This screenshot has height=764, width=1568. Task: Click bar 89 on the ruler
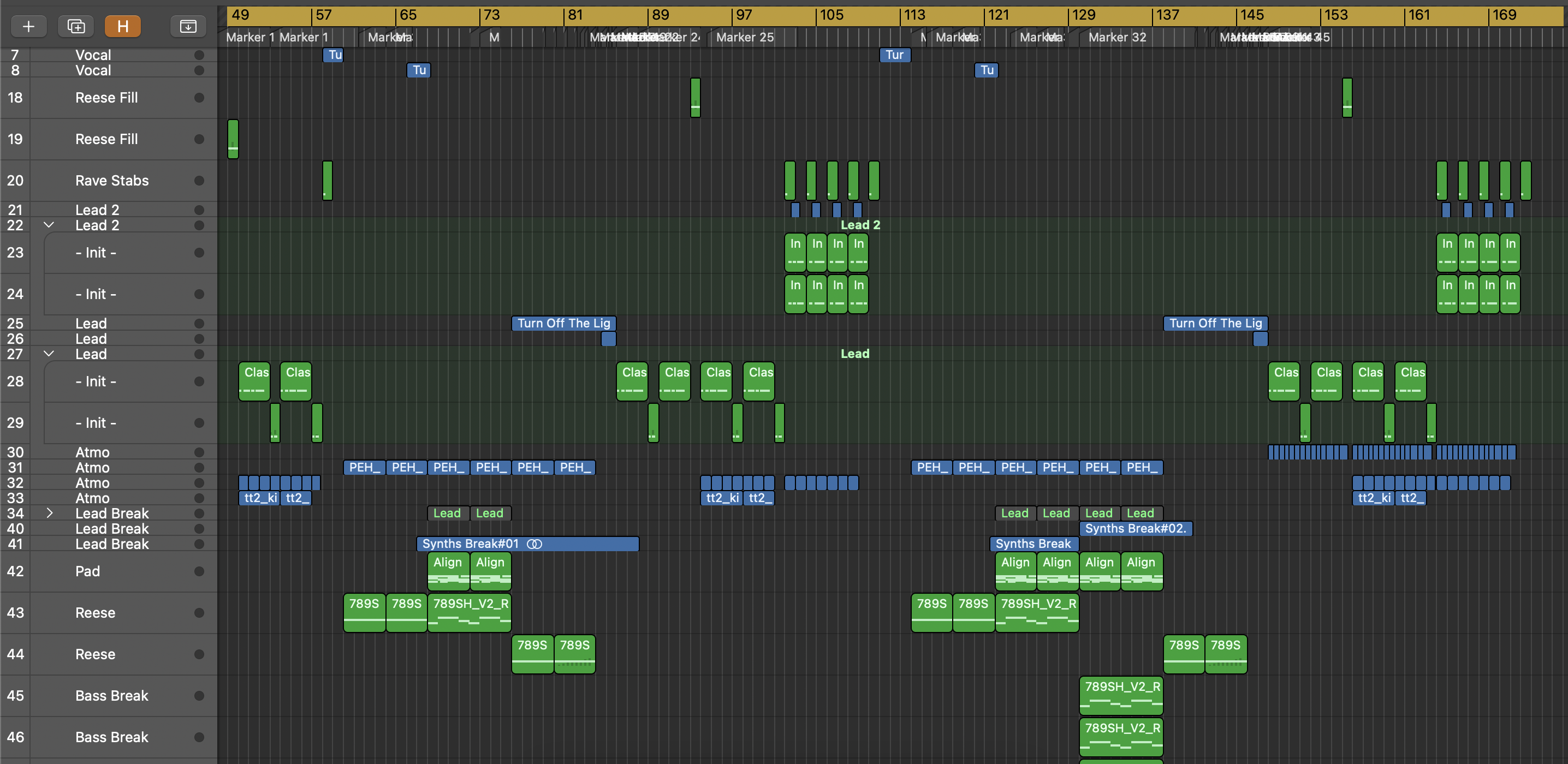661,15
